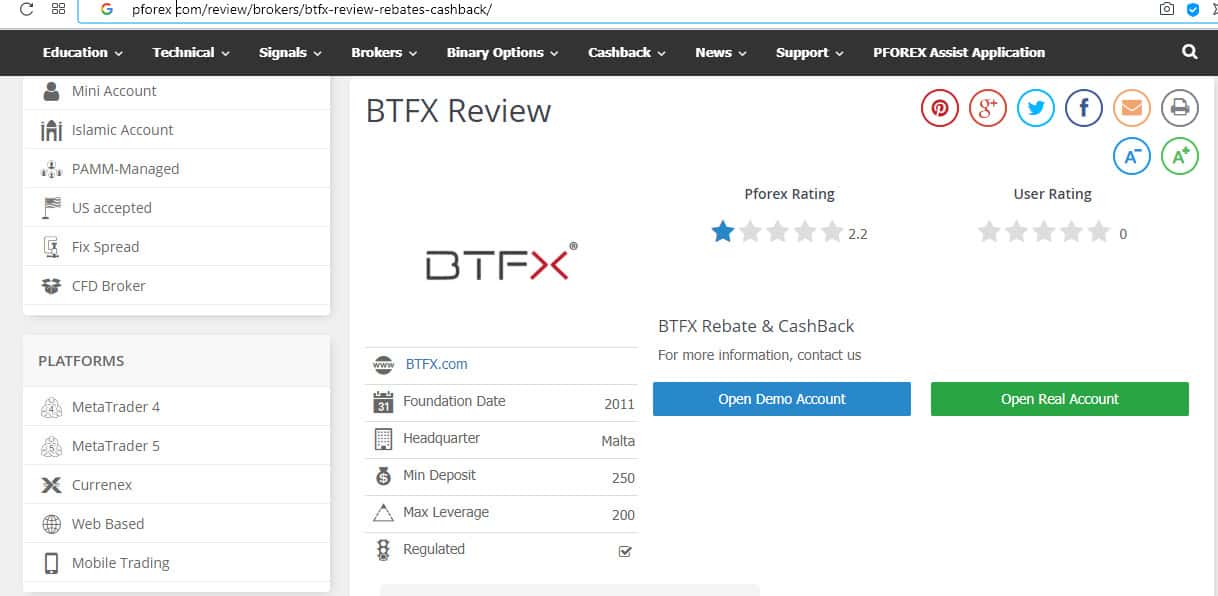Image resolution: width=1218 pixels, height=596 pixels.
Task: Visit the BTFX.com website link
Action: pos(436,364)
